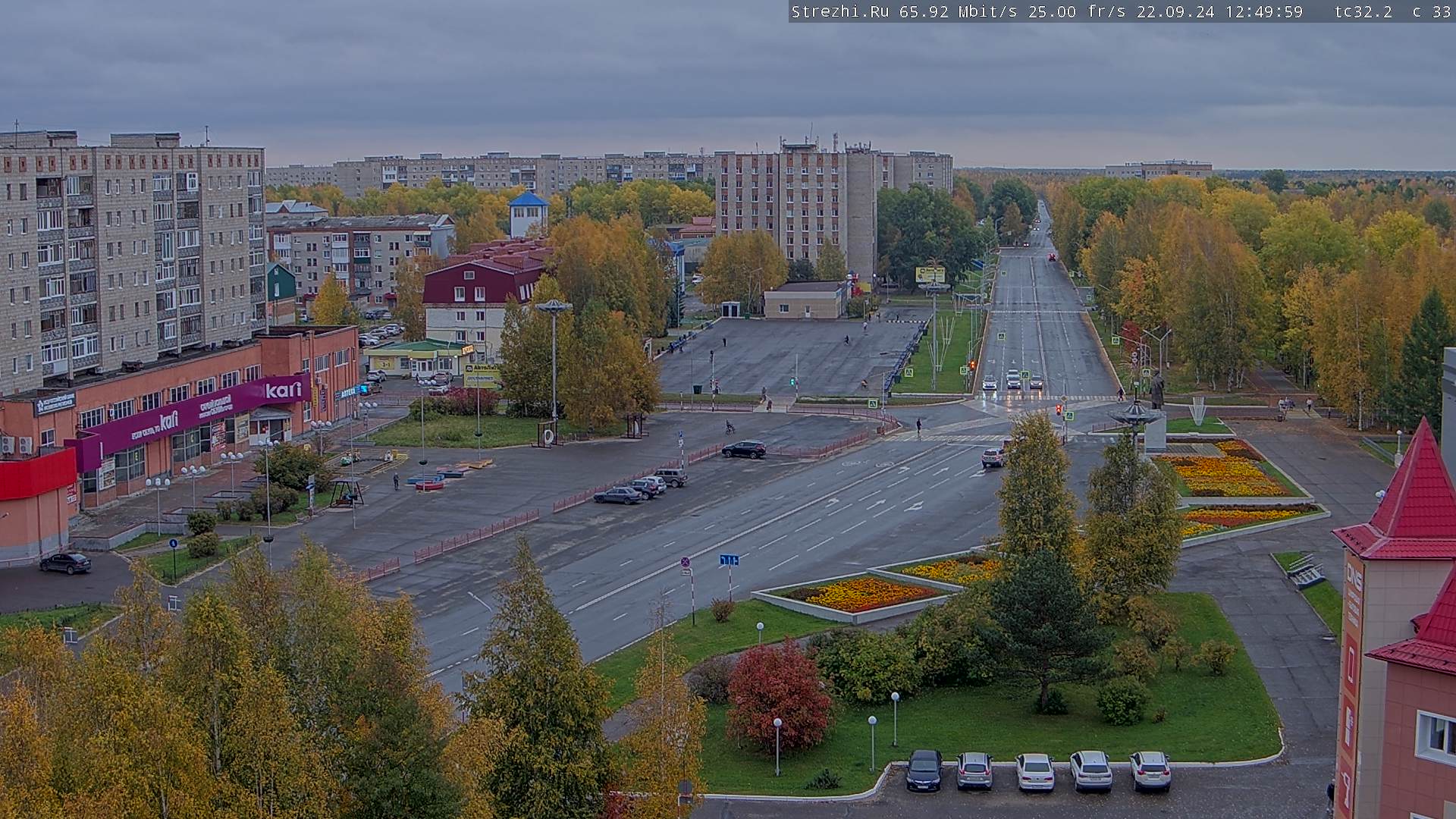Screen dimensions: 1456x819
Task: Click the 25.00 fr/s frame rate value
Action: click(1077, 11)
